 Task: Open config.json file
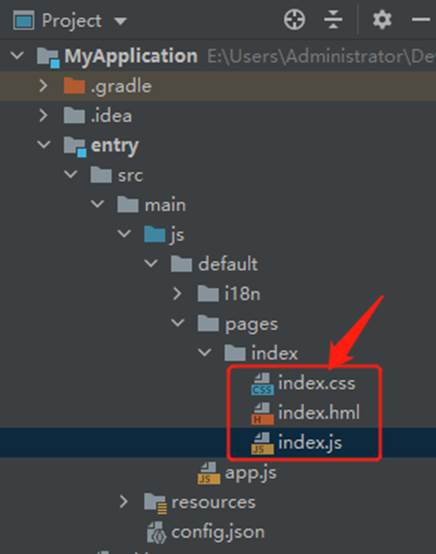[218, 532]
